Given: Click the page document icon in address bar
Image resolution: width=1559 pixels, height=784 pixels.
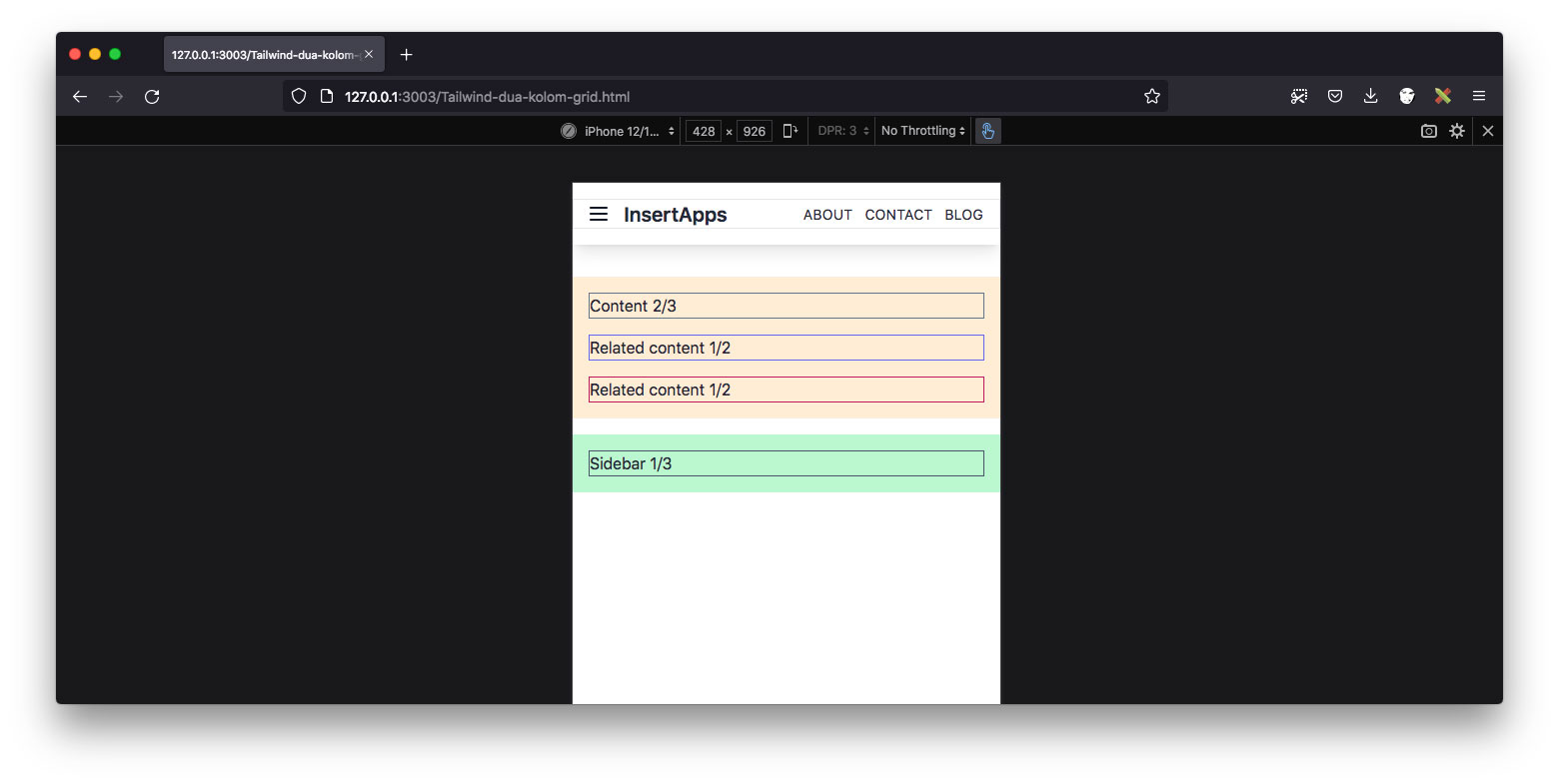Looking at the screenshot, I should (x=326, y=97).
